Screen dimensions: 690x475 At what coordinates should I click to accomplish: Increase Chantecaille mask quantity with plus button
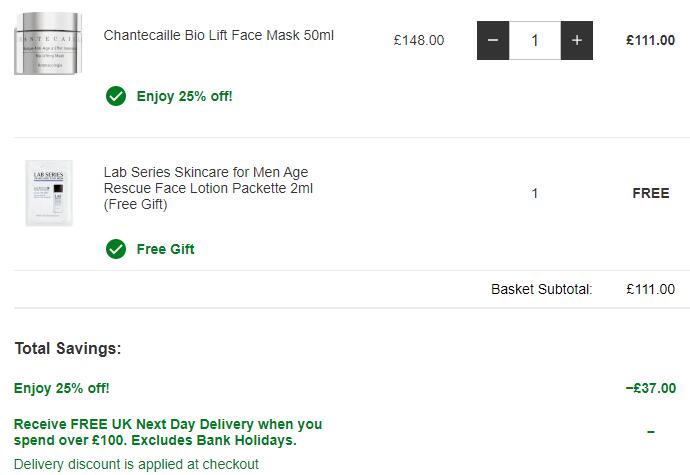pos(577,41)
